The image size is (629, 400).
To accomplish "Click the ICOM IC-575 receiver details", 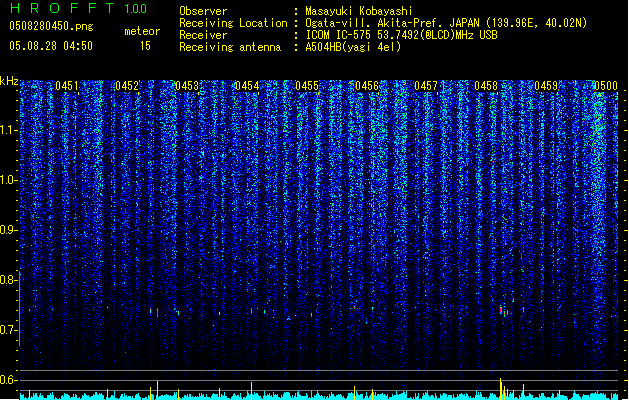I will pyautogui.click(x=402, y=35).
